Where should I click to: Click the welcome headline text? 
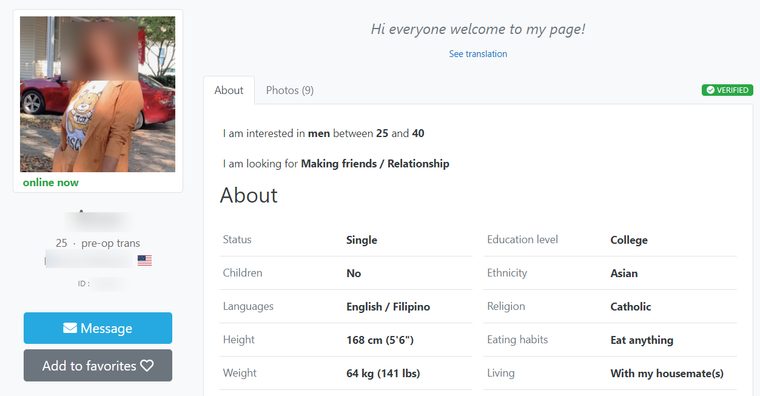coord(478,29)
